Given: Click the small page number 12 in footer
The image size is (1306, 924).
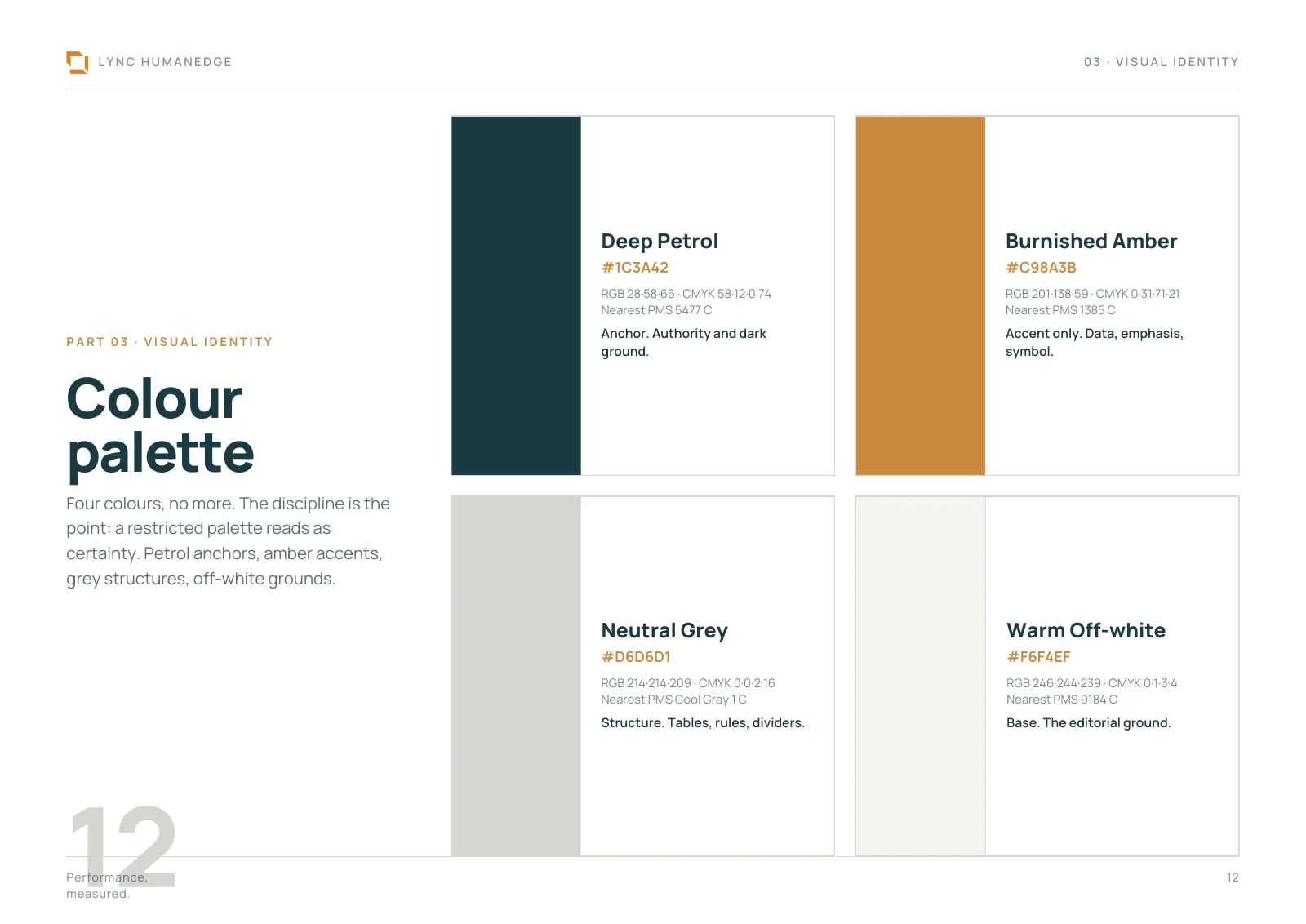Looking at the screenshot, I should point(1233,877).
